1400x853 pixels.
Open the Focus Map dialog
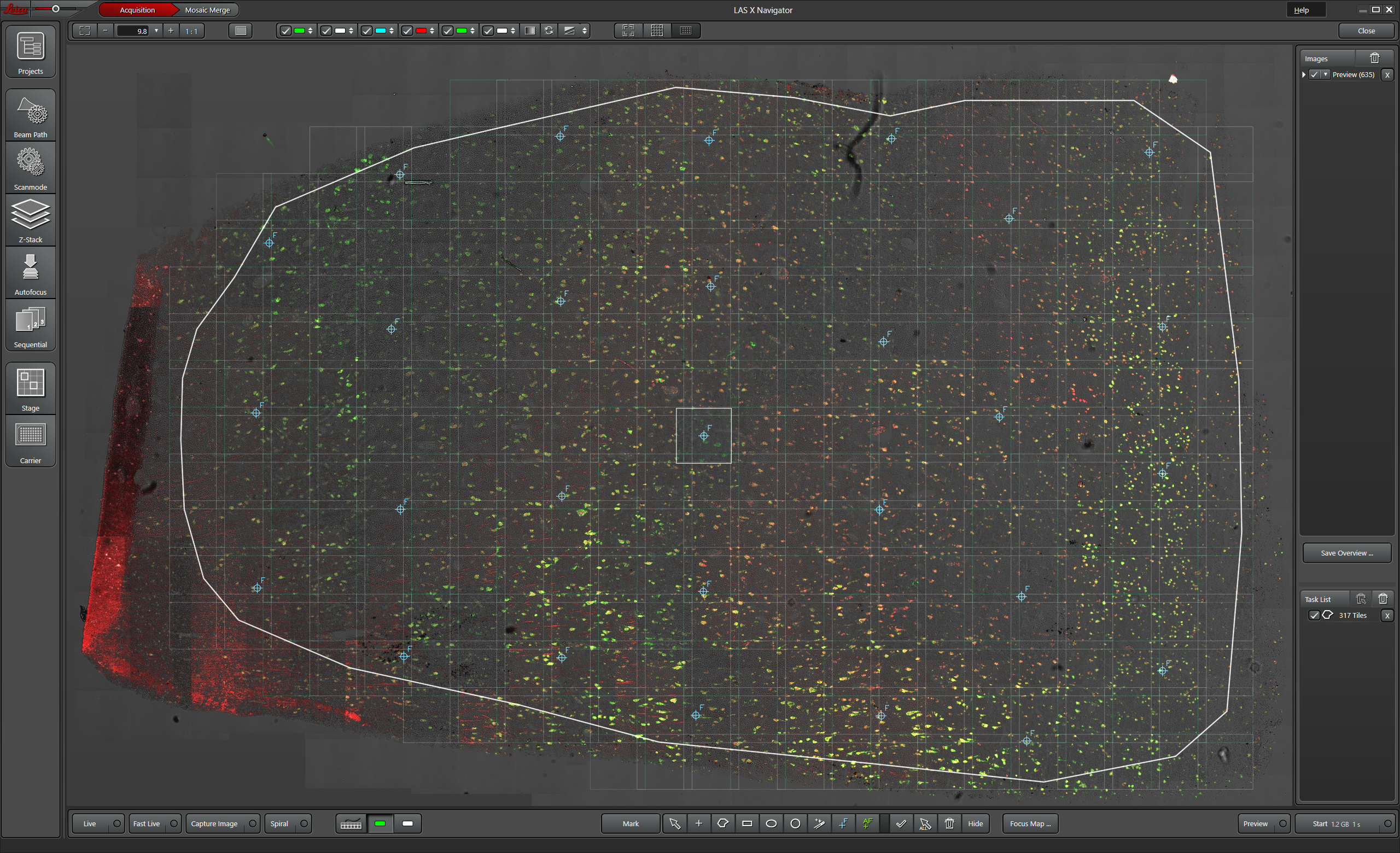tap(1030, 823)
